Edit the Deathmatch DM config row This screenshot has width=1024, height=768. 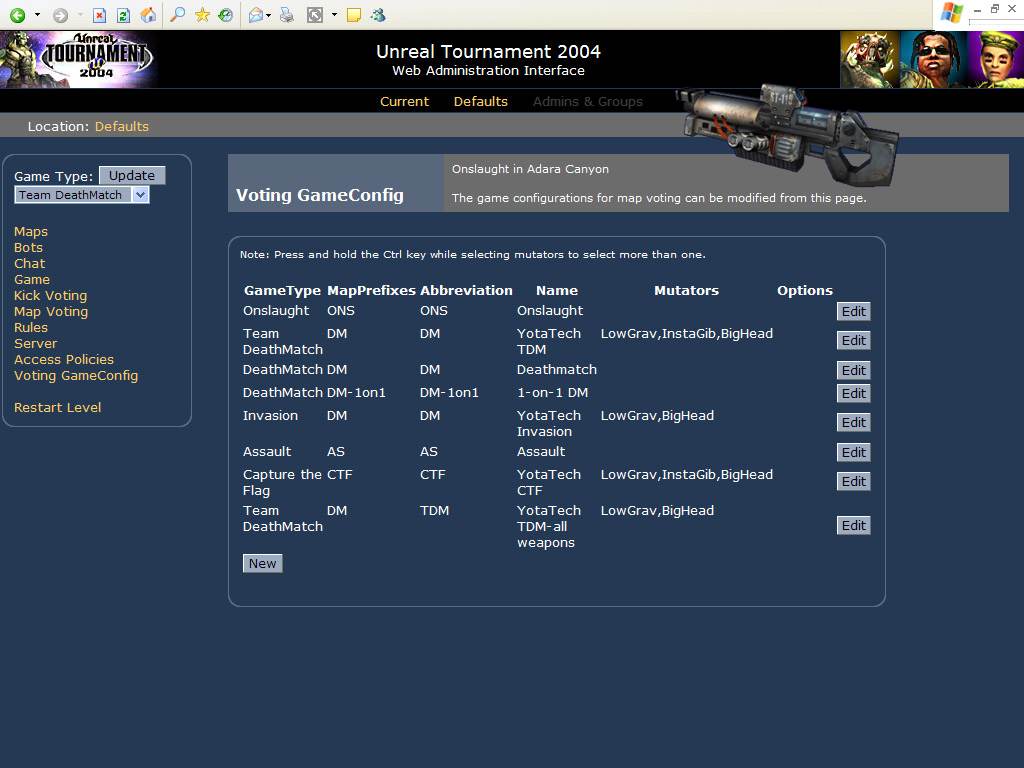(853, 370)
